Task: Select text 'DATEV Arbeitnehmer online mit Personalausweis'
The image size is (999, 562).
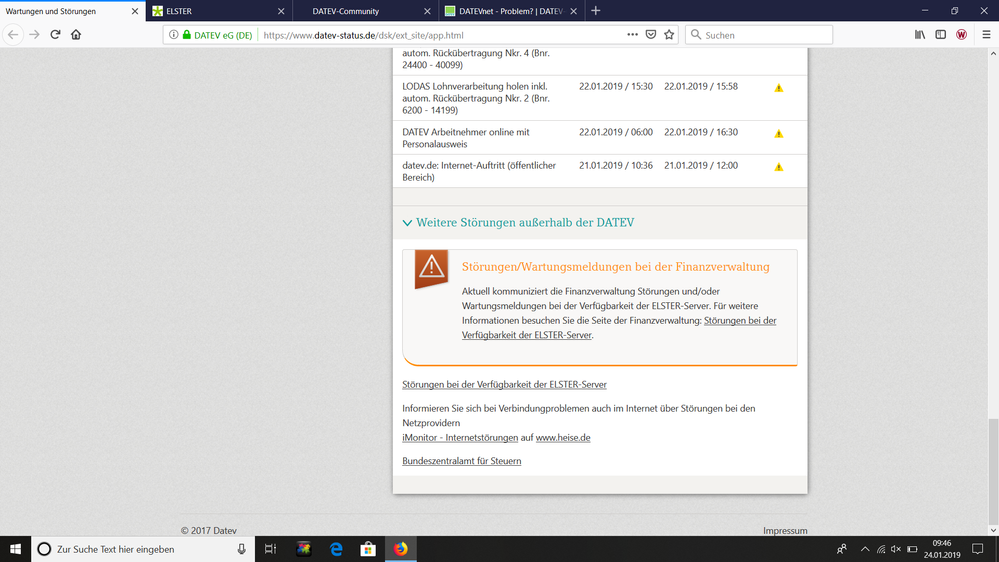Action: 466,138
